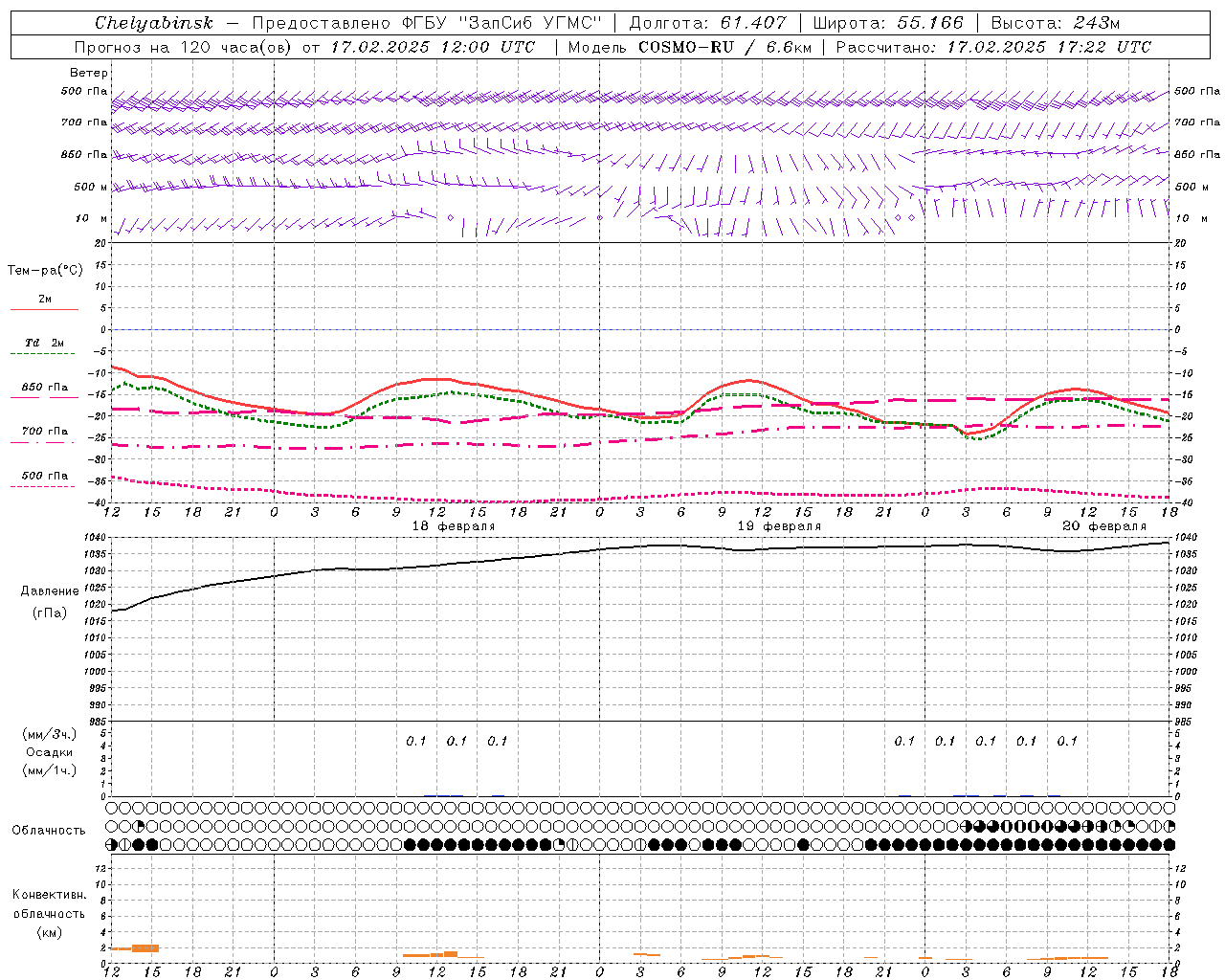Image resolution: width=1225 pixels, height=980 pixels.
Task: Click the Модель COSMO-RU / 6.6км label
Action: tap(689, 47)
